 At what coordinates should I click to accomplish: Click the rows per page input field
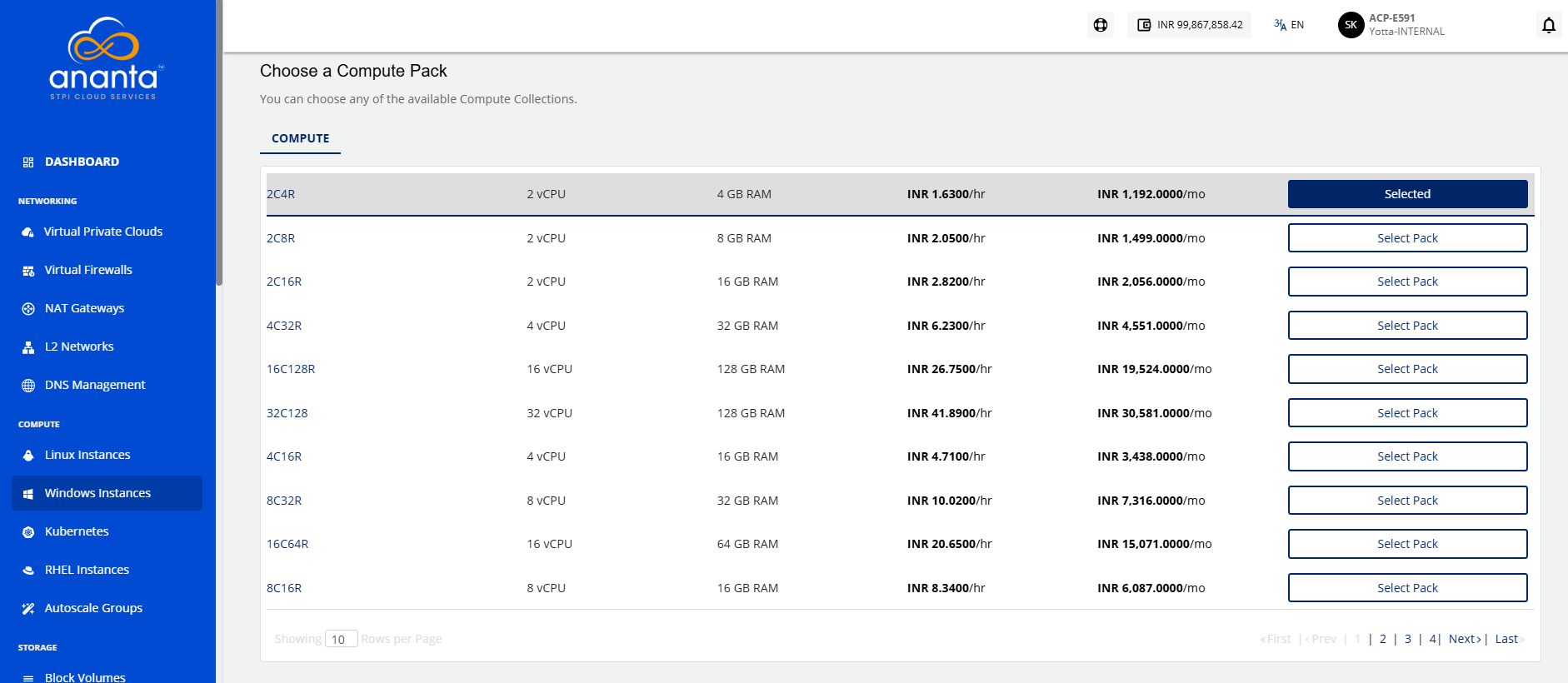pos(341,639)
